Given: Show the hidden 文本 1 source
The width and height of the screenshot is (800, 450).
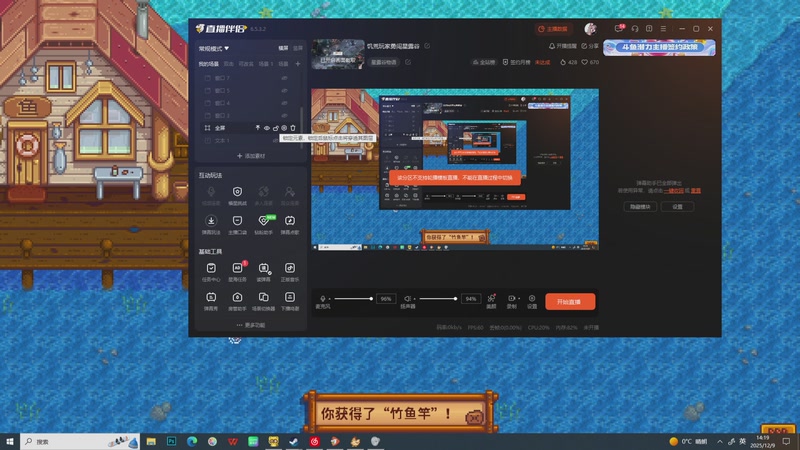Looking at the screenshot, I should (276, 140).
